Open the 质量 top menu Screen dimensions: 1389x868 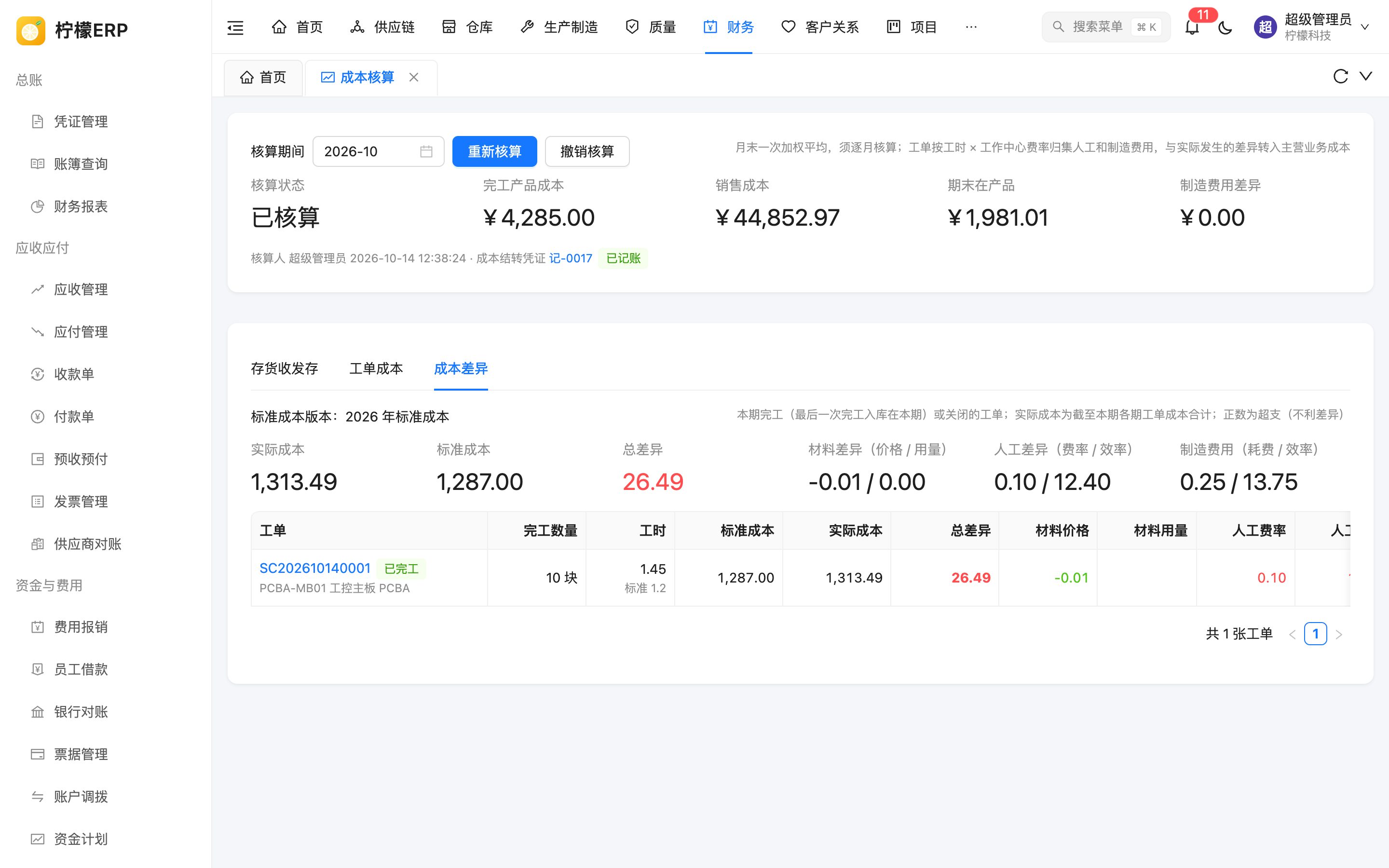point(650,27)
